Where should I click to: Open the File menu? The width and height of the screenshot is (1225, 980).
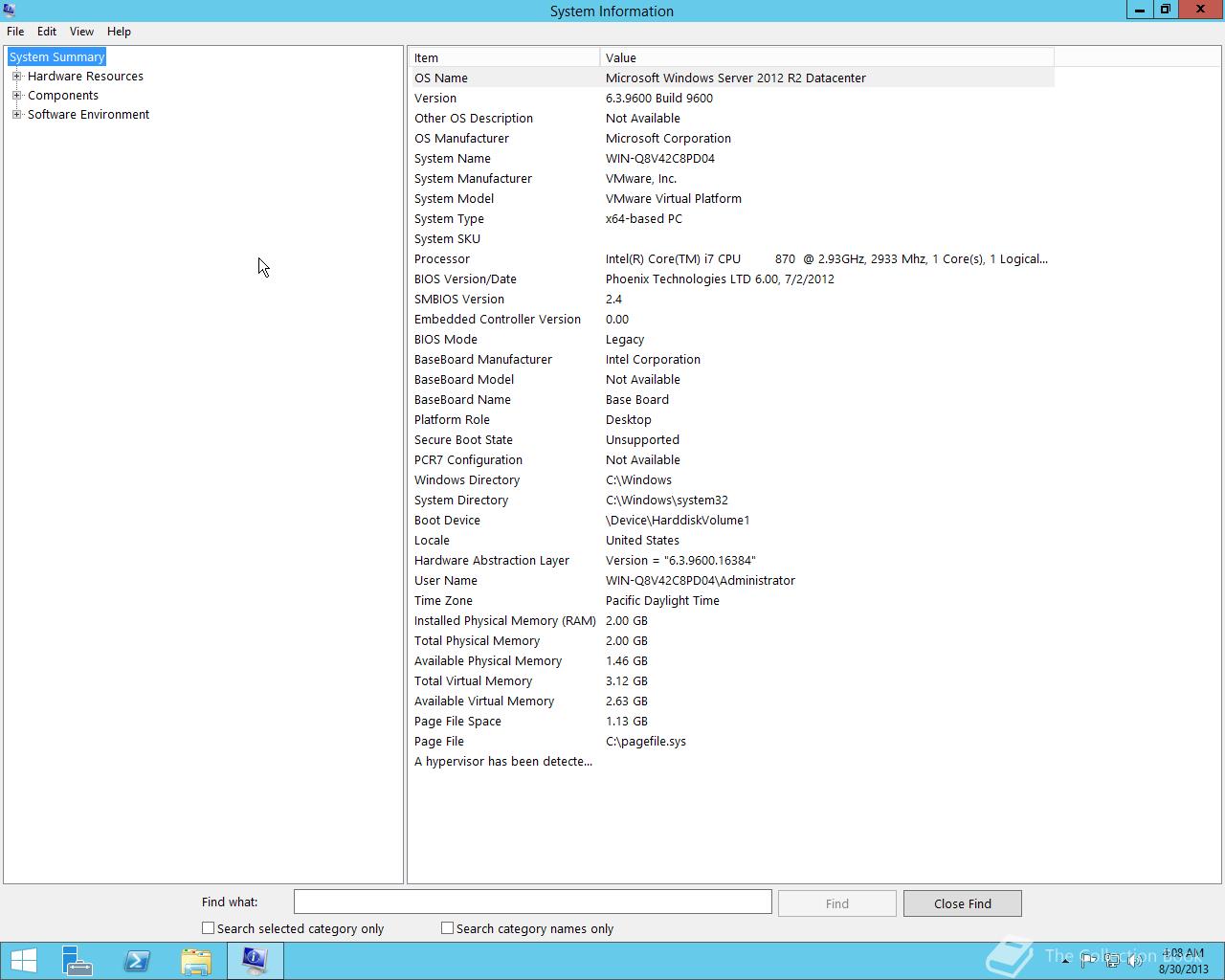click(15, 32)
